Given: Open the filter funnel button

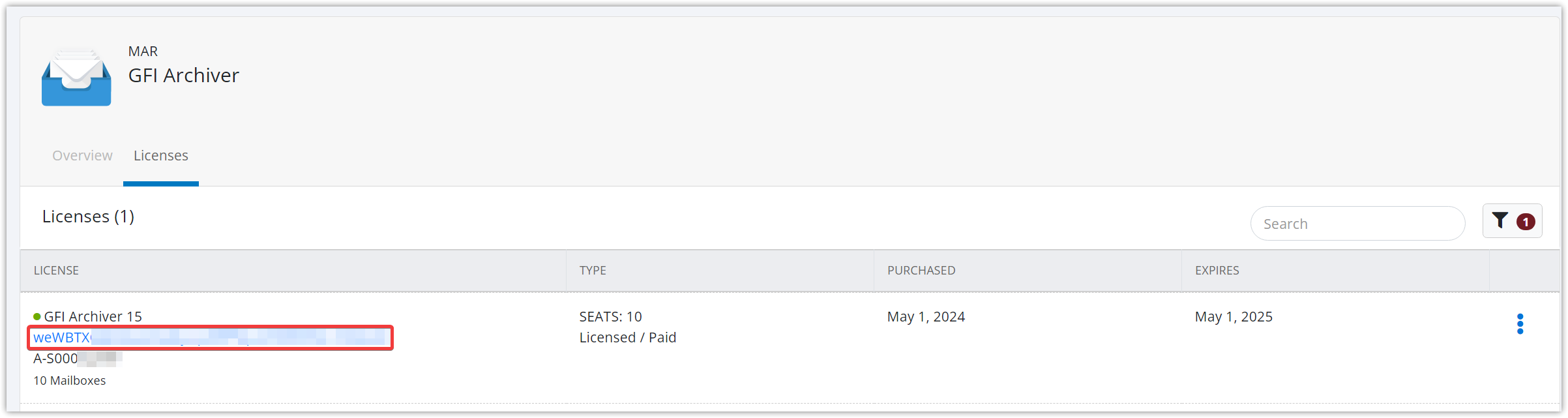Looking at the screenshot, I should pos(1500,221).
